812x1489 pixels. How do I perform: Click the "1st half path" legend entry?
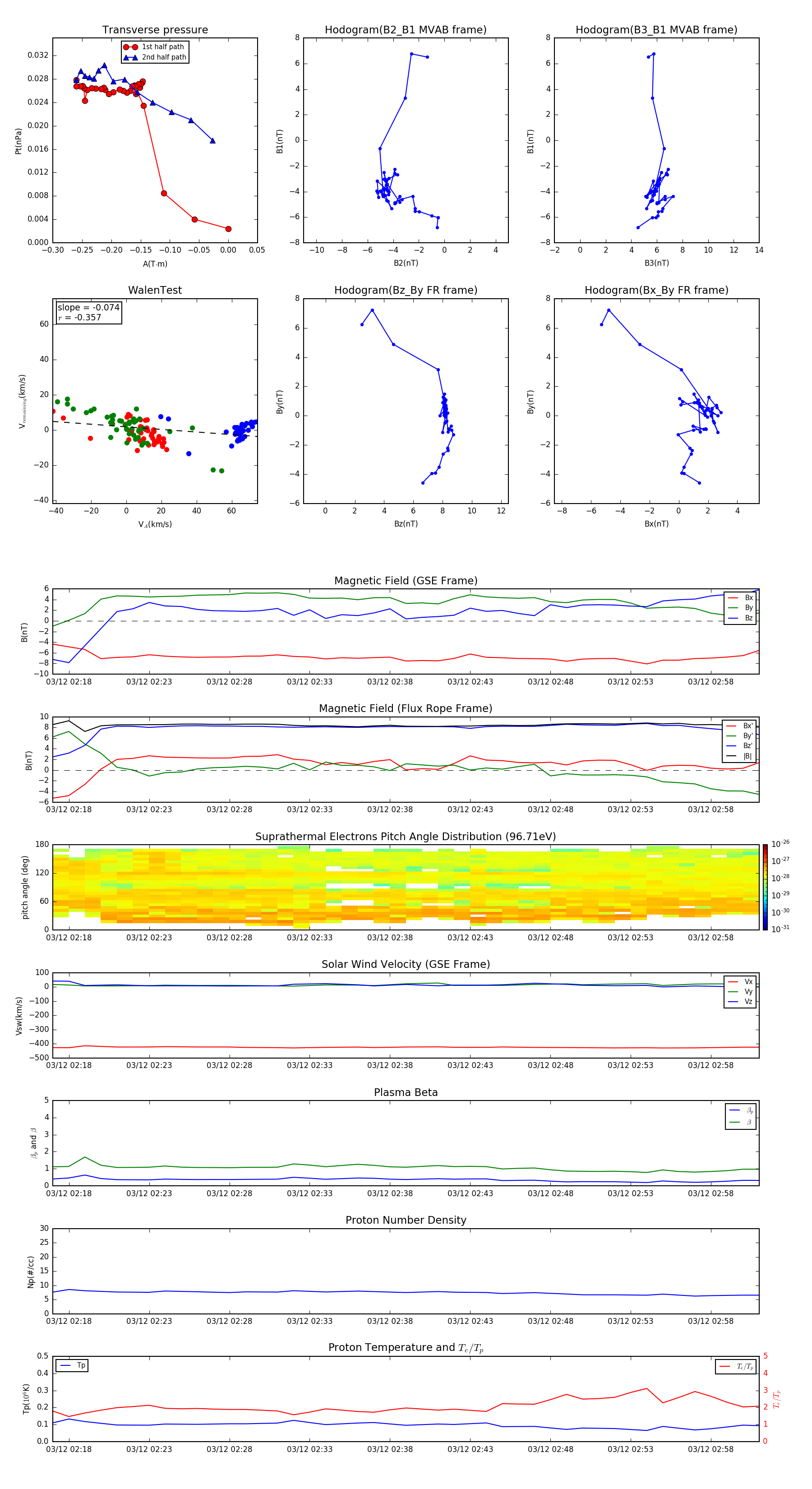point(154,47)
